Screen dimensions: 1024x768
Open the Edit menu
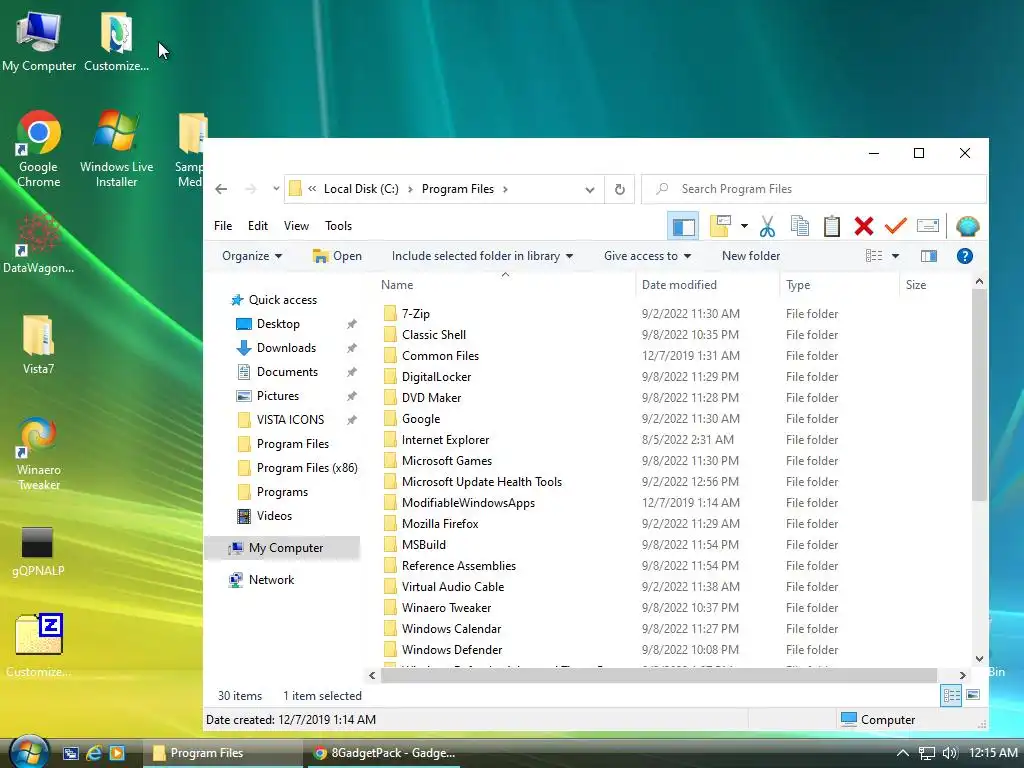click(257, 226)
